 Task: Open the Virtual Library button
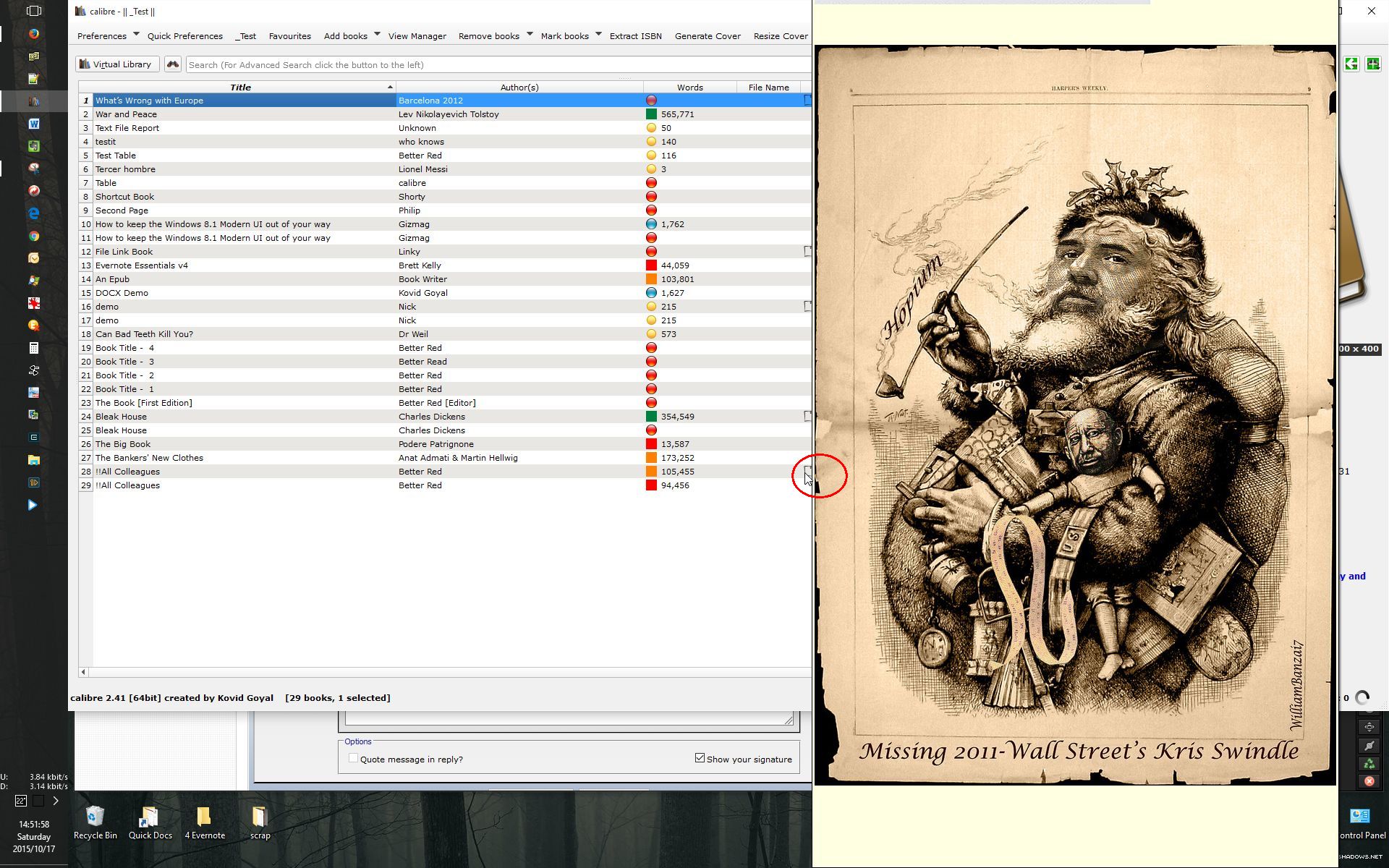pos(116,64)
